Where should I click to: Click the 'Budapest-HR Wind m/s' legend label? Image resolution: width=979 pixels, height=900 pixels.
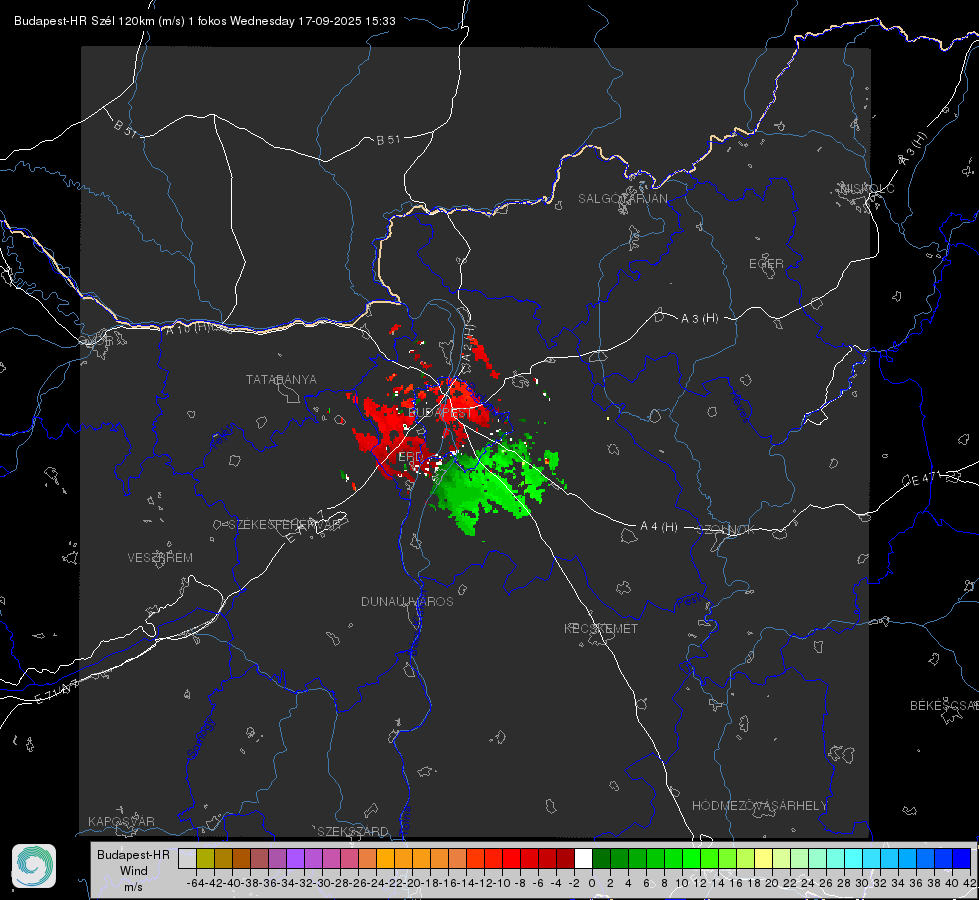(133, 871)
